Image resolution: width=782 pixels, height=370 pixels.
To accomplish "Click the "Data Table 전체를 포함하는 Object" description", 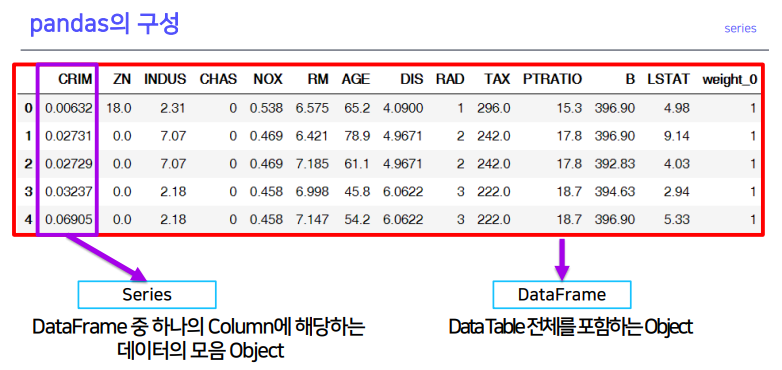I will click(x=571, y=328).
